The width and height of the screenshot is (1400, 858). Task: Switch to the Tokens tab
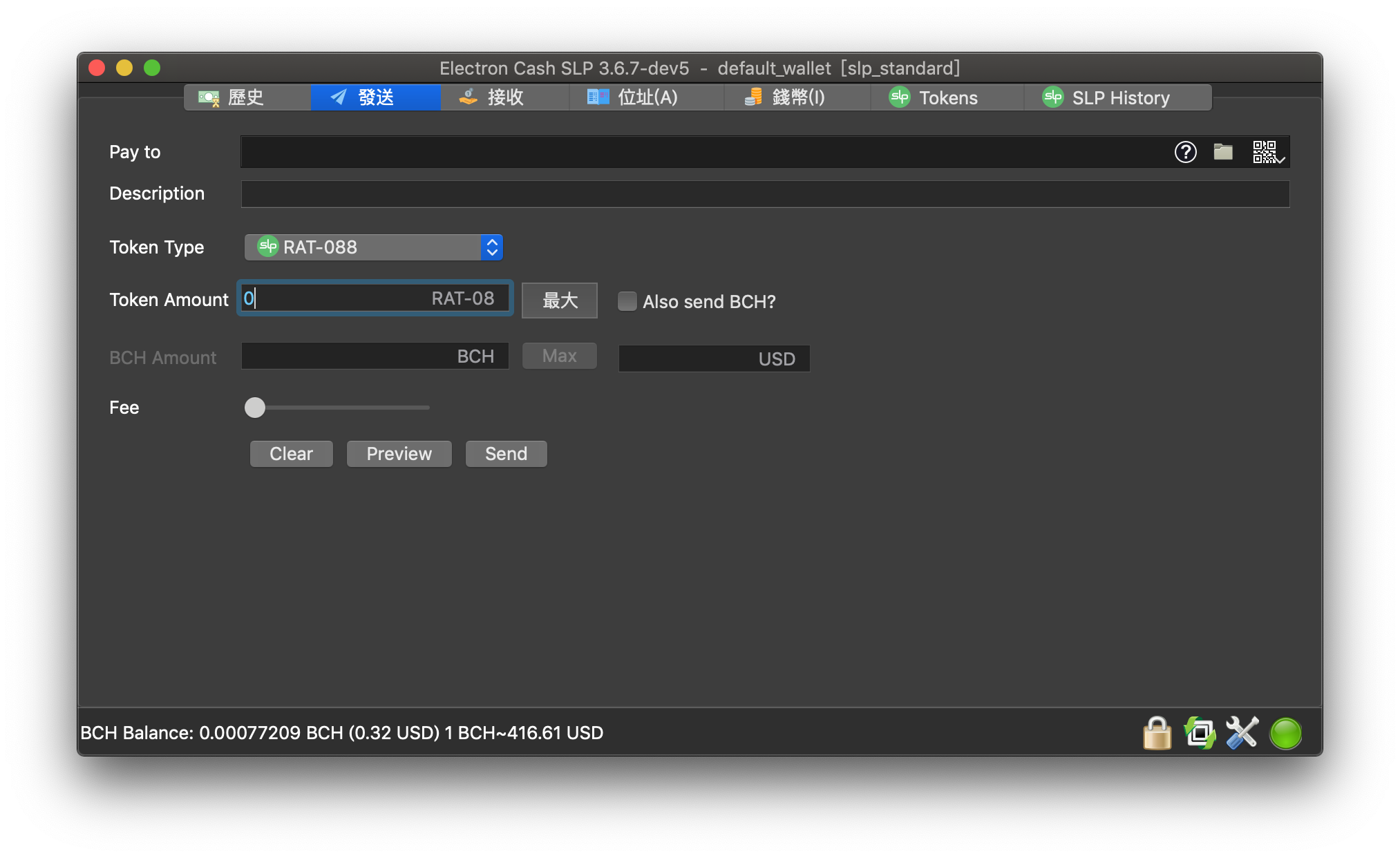947,97
